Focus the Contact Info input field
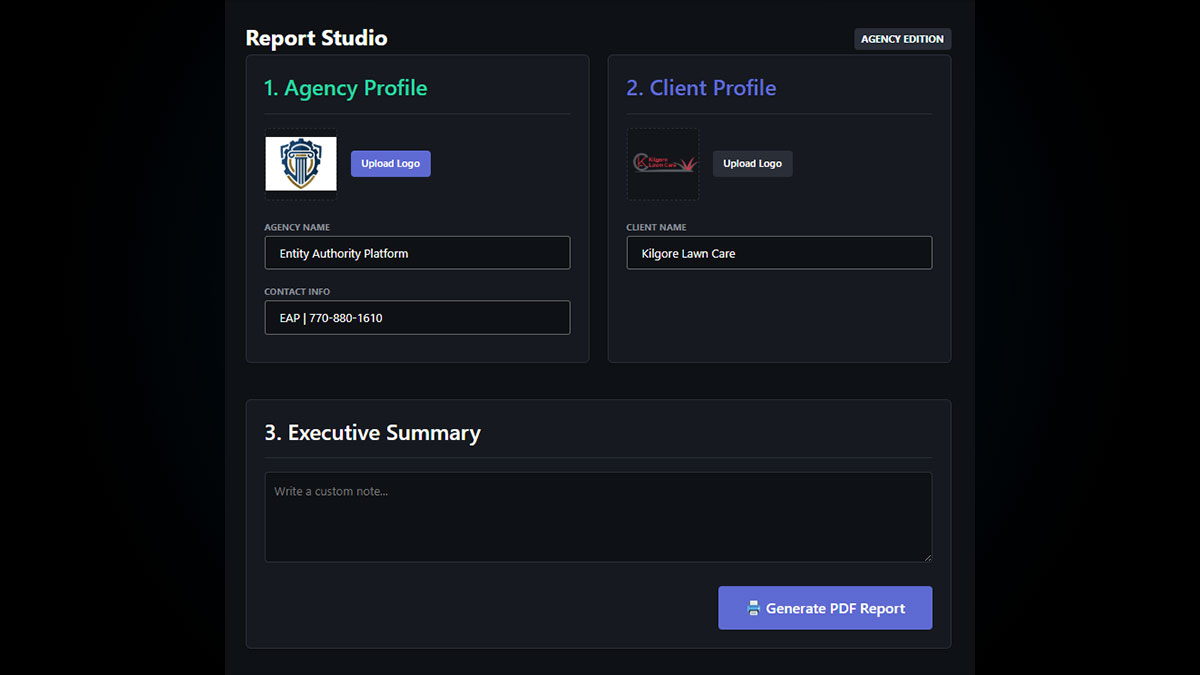Screen dimensions: 1200x675 417,318
